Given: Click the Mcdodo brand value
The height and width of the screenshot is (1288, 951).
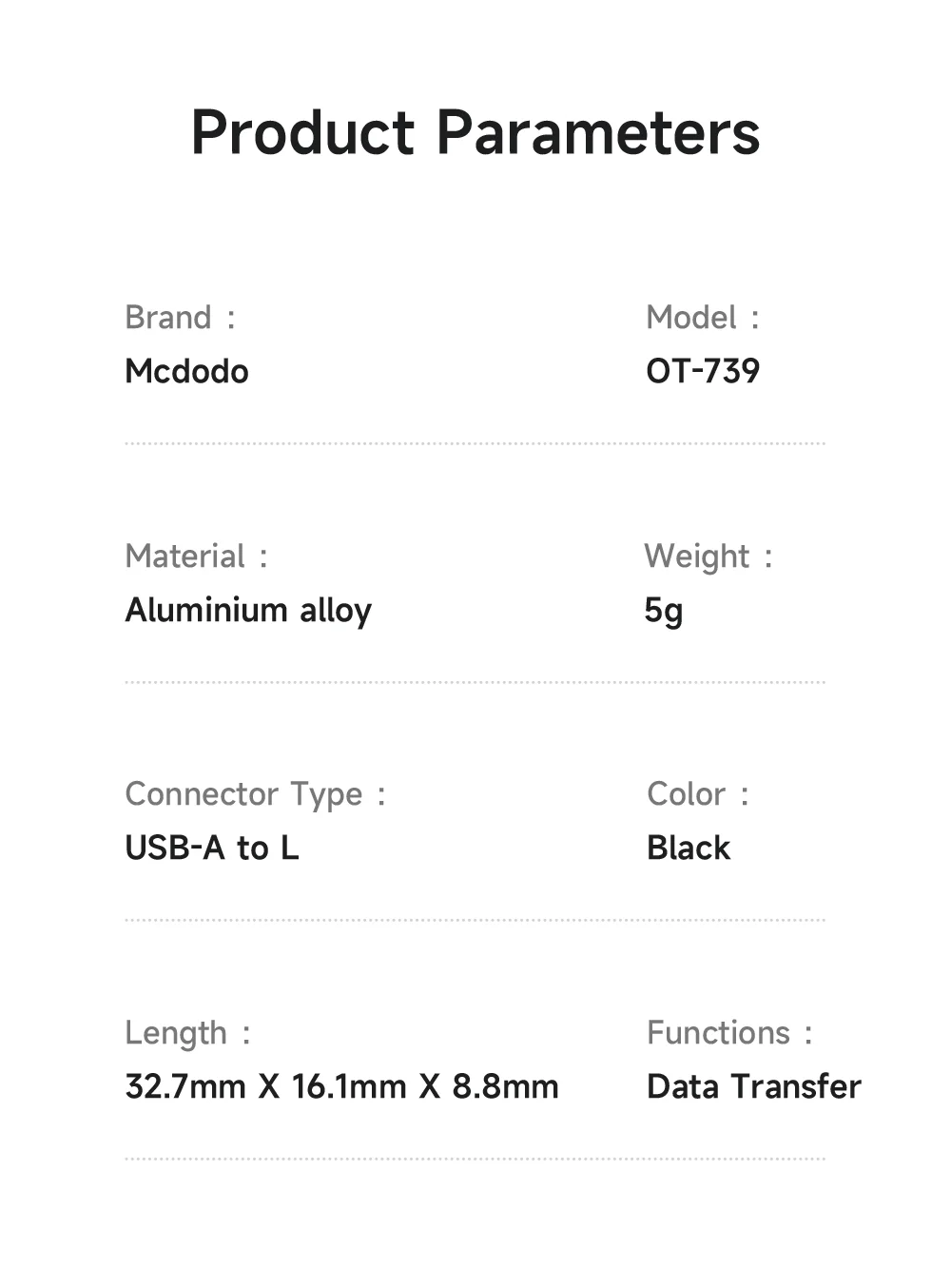Looking at the screenshot, I should (186, 371).
